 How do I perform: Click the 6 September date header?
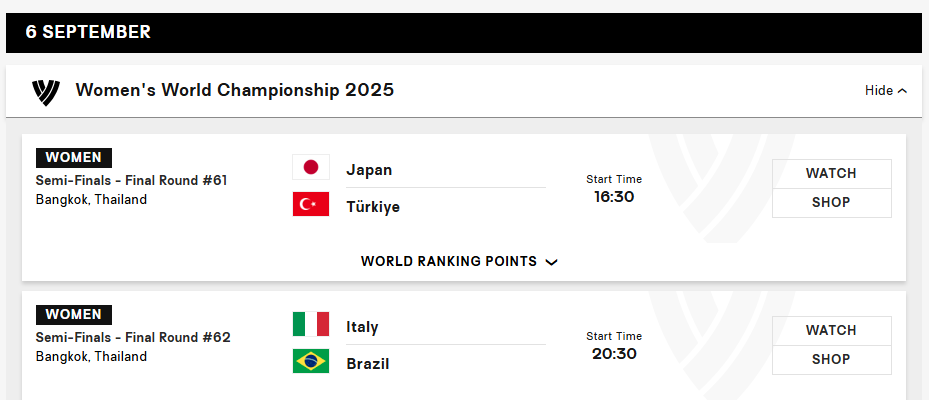pos(88,32)
